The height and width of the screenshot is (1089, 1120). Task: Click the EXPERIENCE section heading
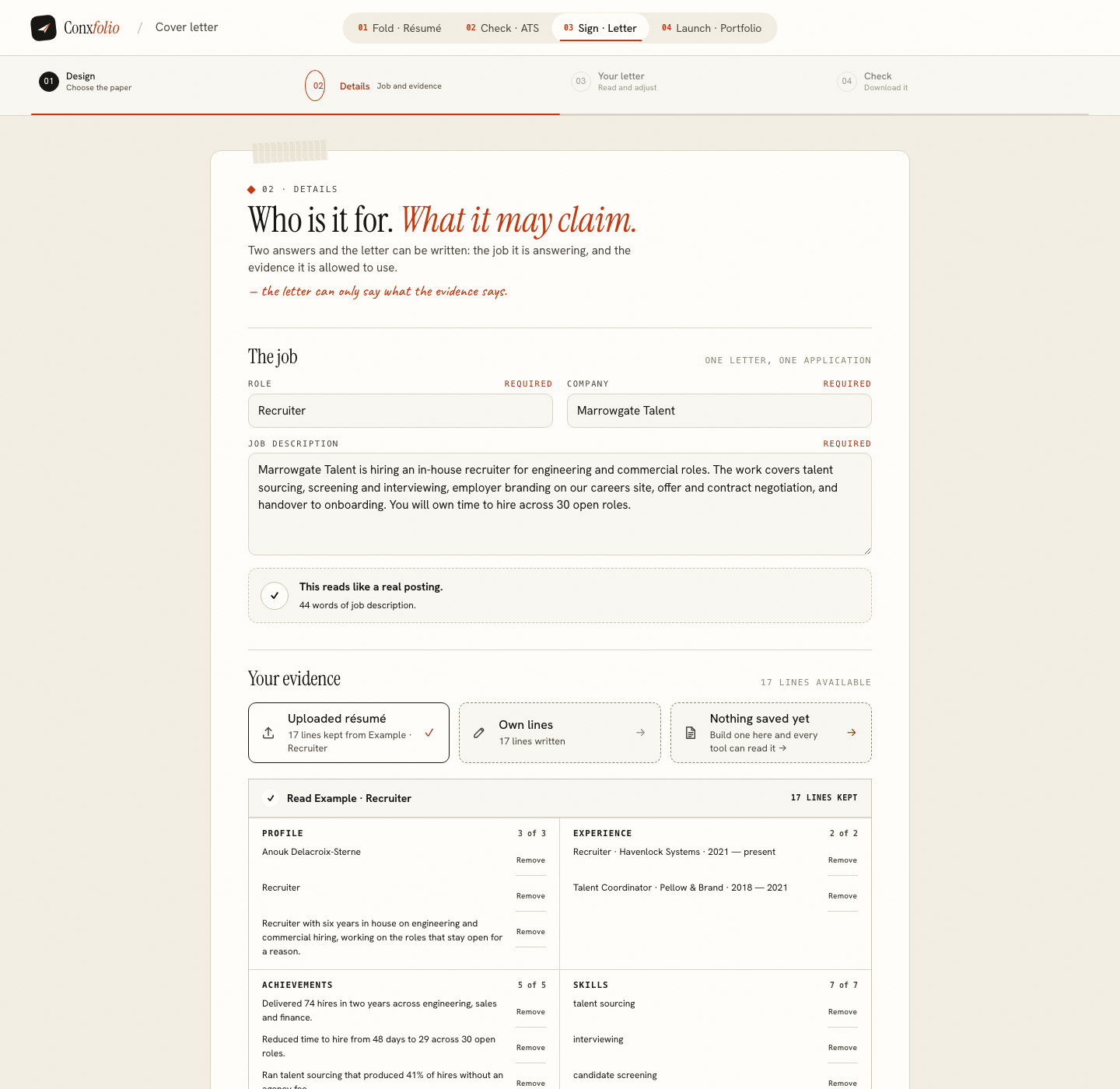point(603,833)
